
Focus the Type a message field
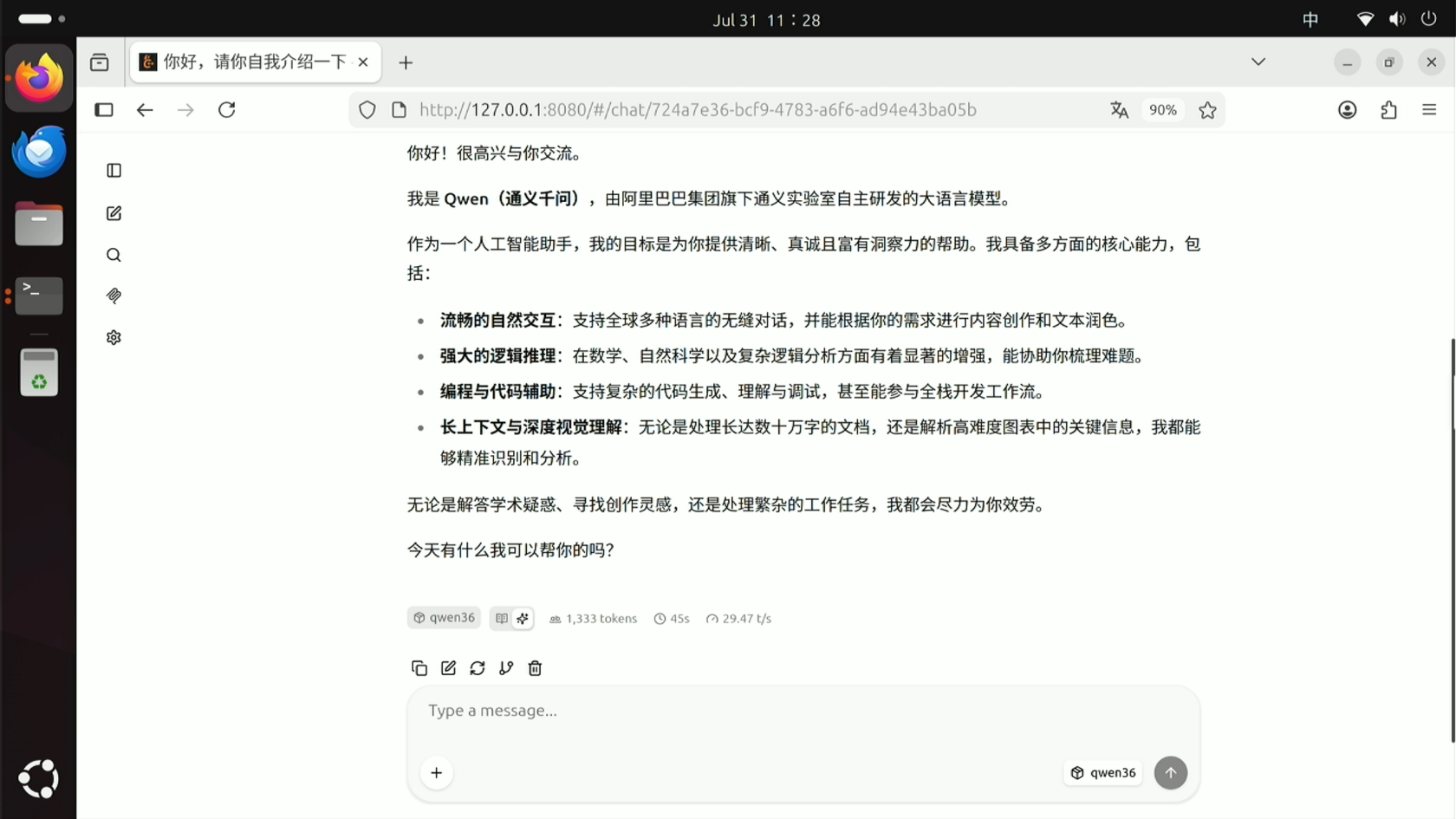click(803, 711)
